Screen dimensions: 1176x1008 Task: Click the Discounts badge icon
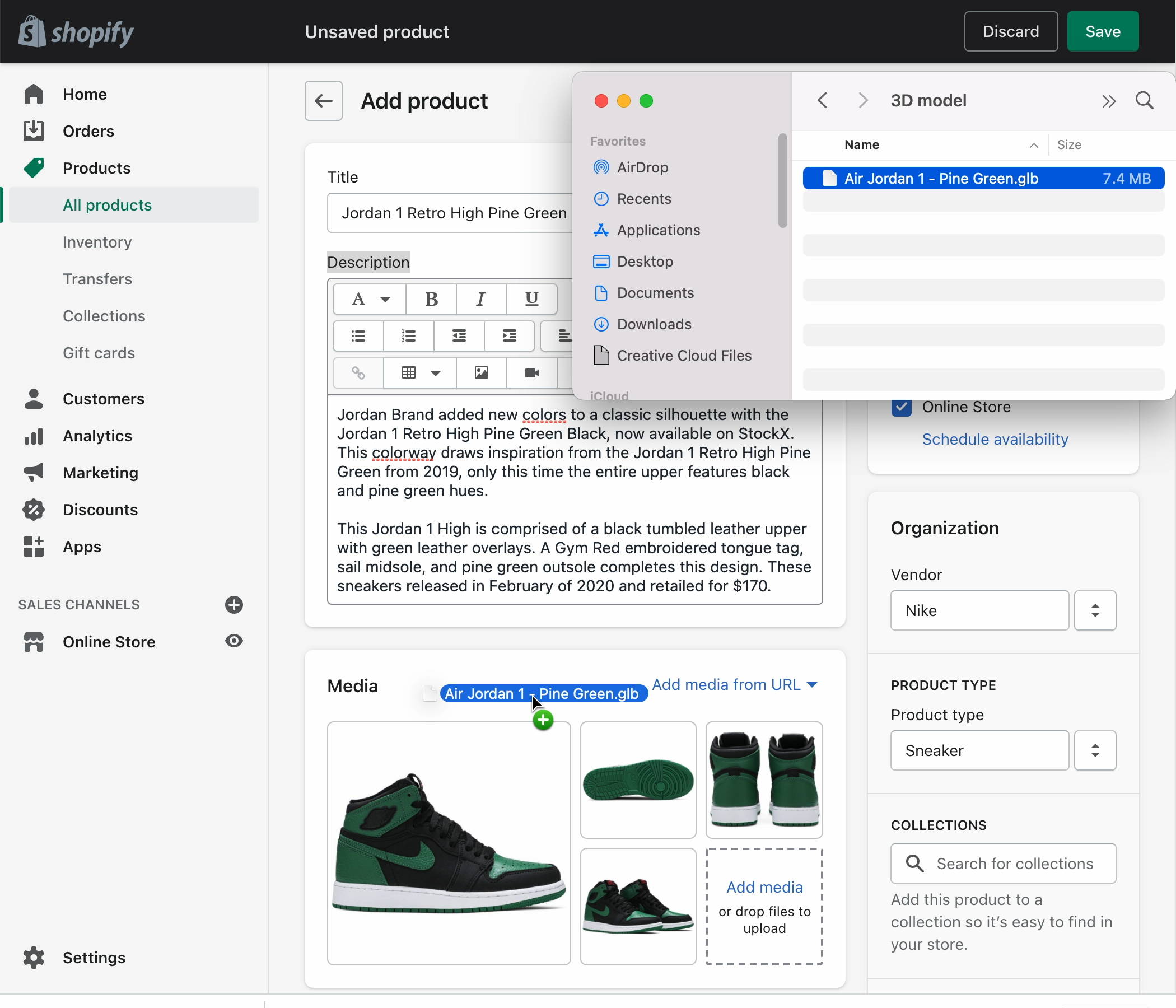34,510
